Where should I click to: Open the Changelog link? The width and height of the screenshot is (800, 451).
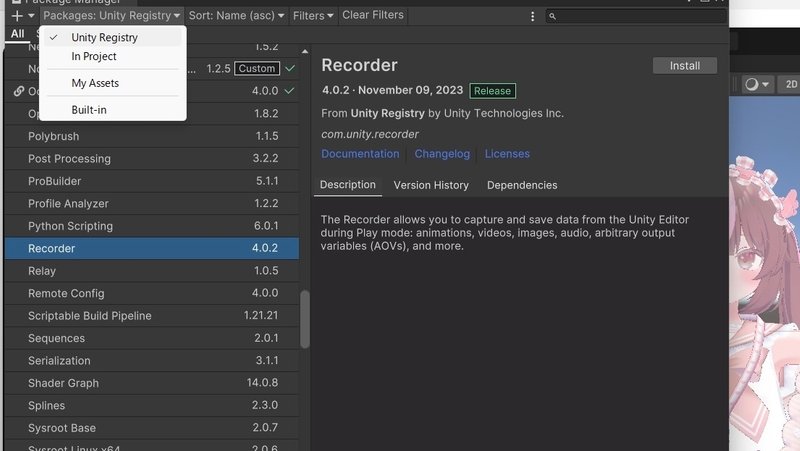(442, 154)
